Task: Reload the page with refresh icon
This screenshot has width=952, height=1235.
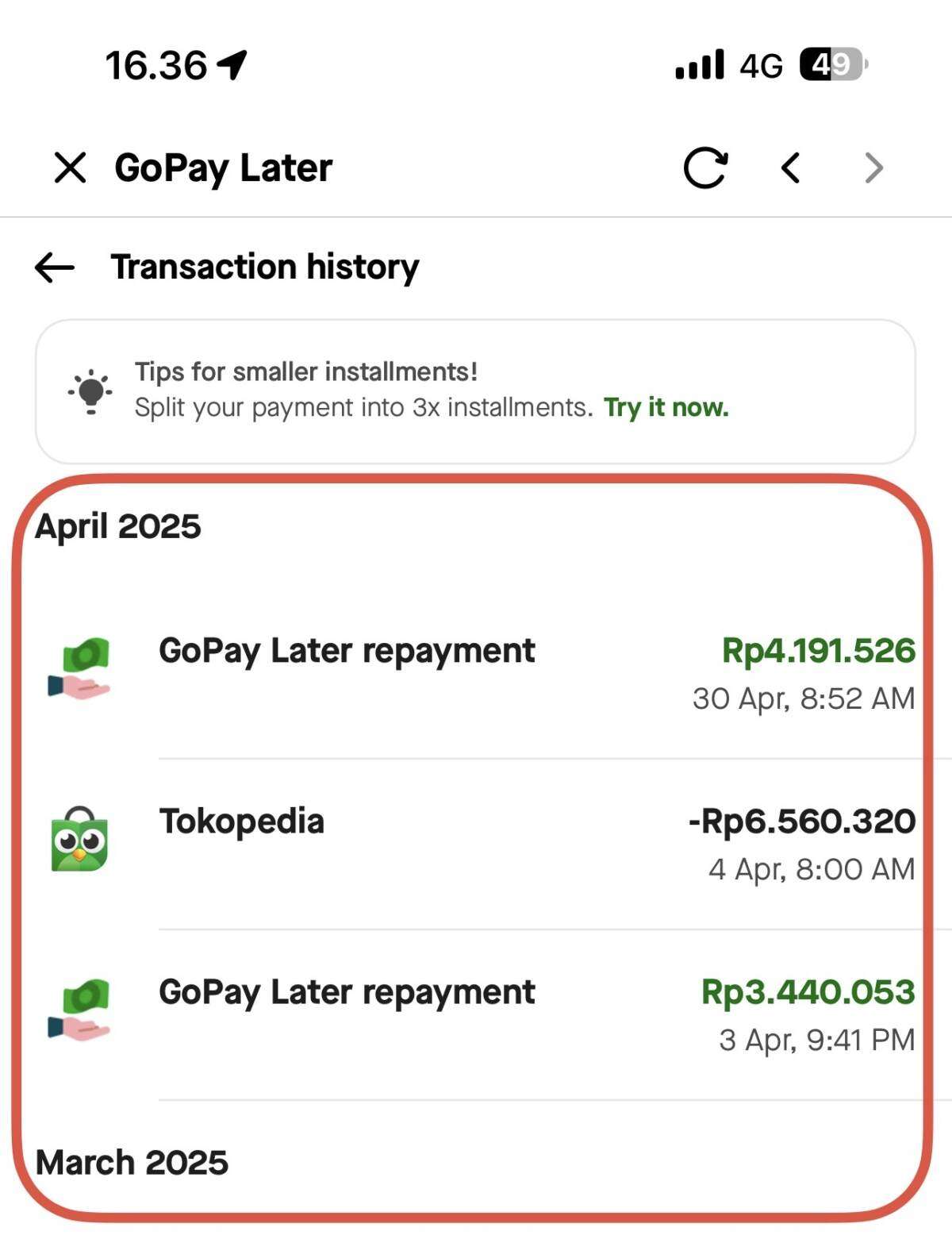Action: [705, 167]
